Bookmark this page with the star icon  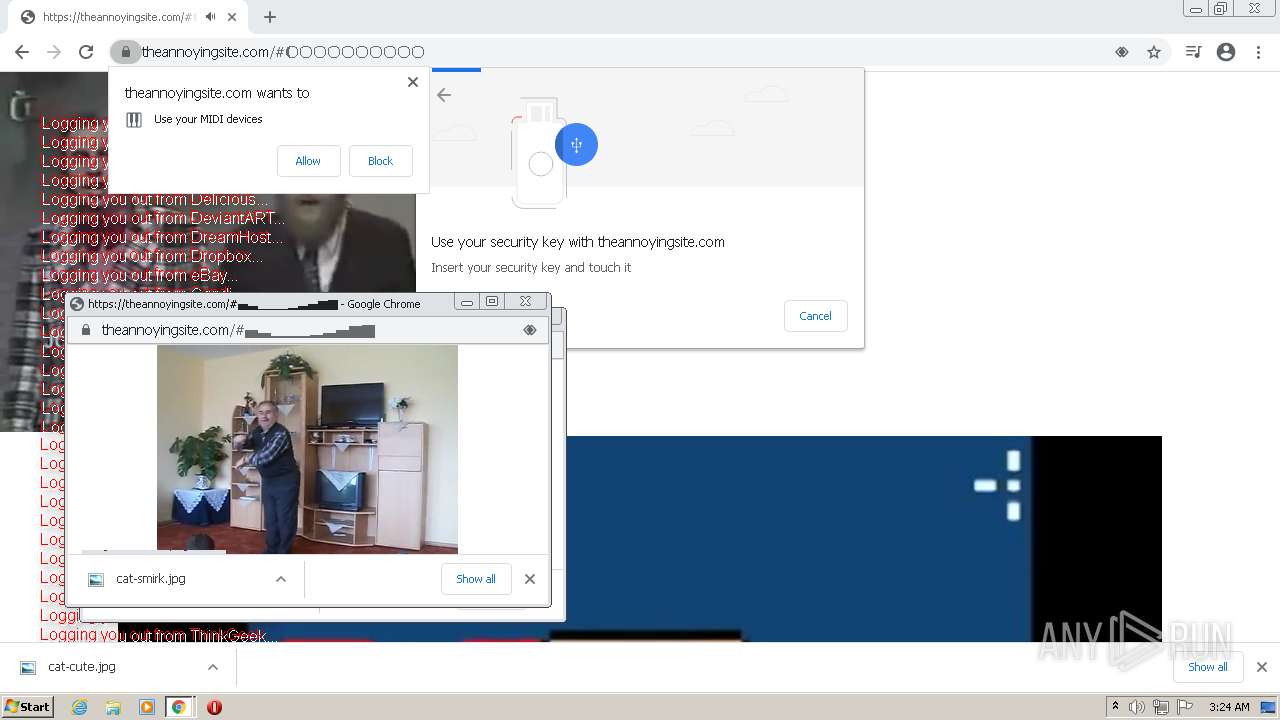(x=1154, y=52)
